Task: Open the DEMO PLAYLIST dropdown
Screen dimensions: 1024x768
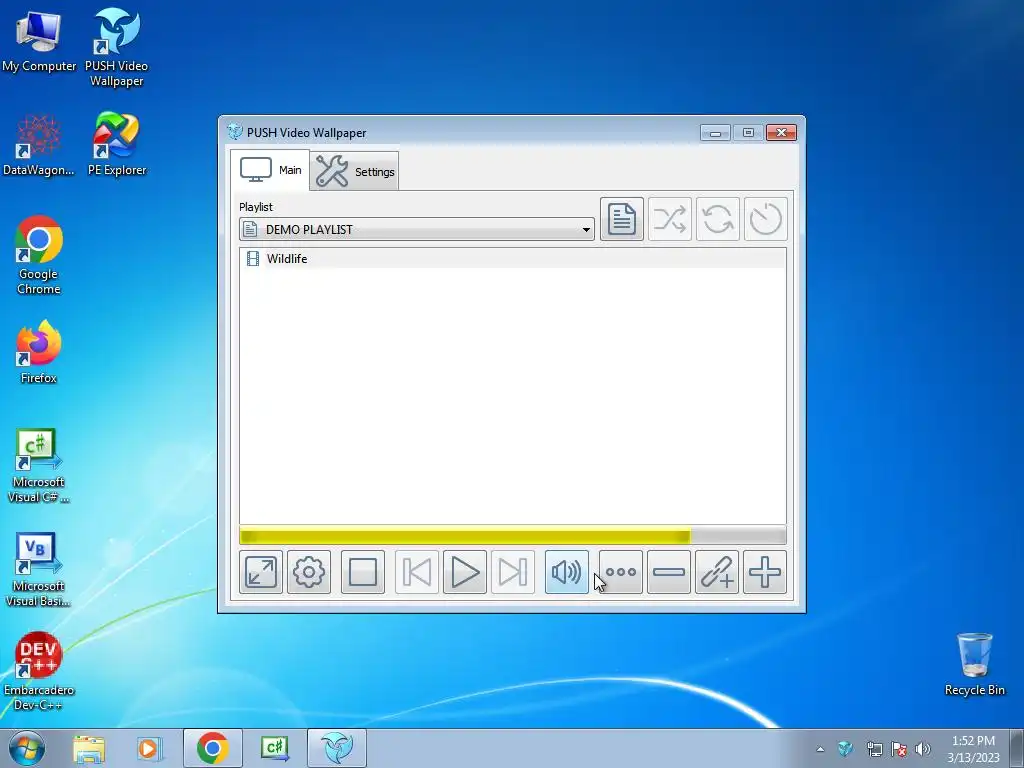Action: [417, 229]
